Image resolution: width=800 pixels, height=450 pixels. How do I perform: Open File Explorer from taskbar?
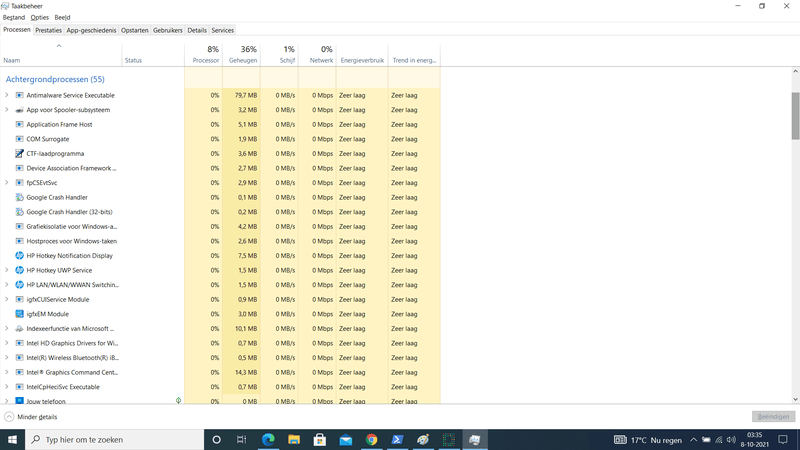click(294, 439)
